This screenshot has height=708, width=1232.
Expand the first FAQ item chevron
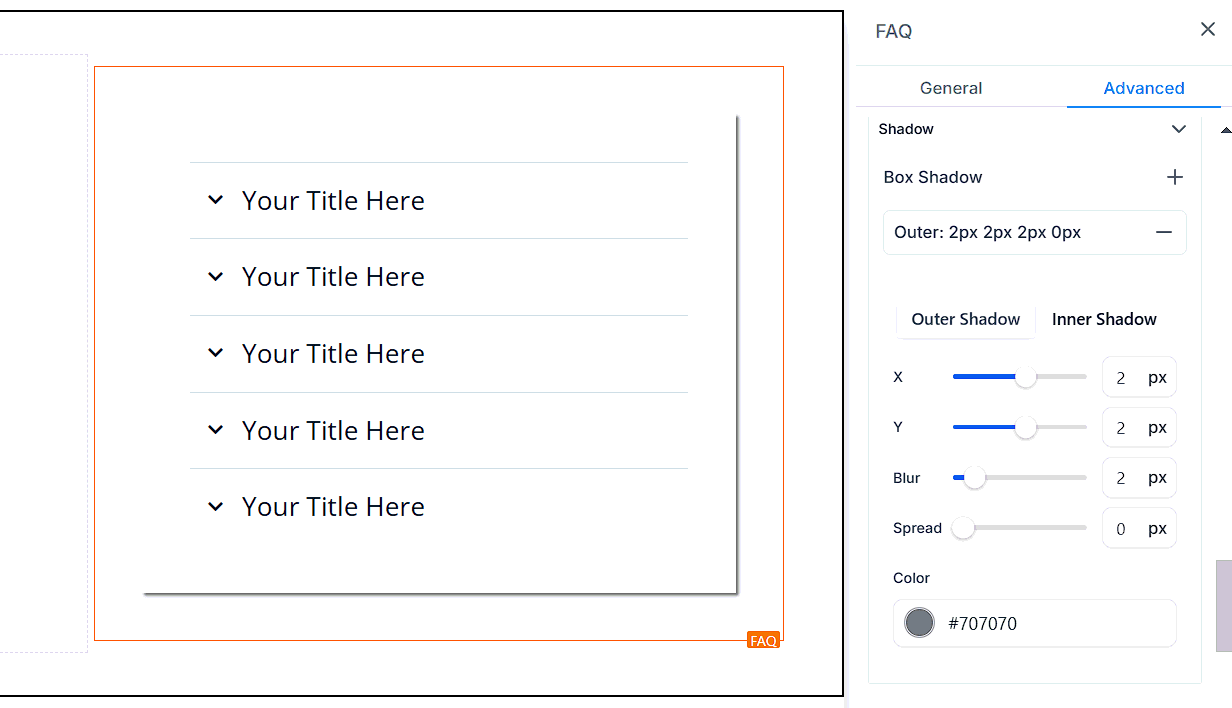(x=215, y=200)
